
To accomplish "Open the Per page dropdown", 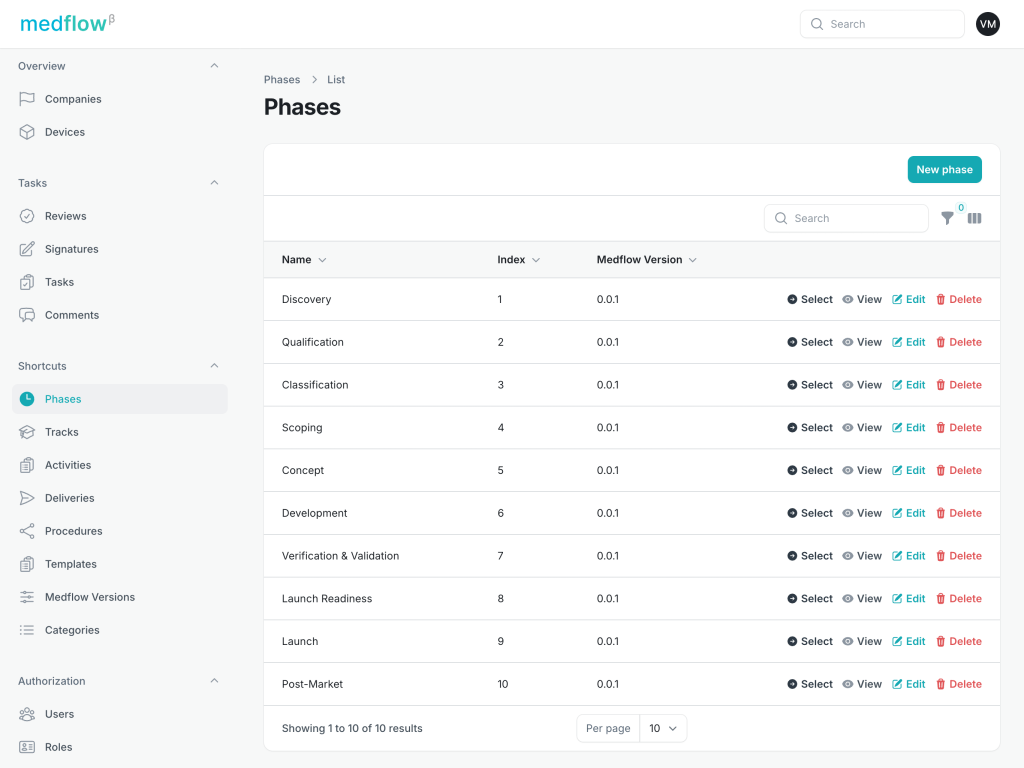I will [662, 728].
